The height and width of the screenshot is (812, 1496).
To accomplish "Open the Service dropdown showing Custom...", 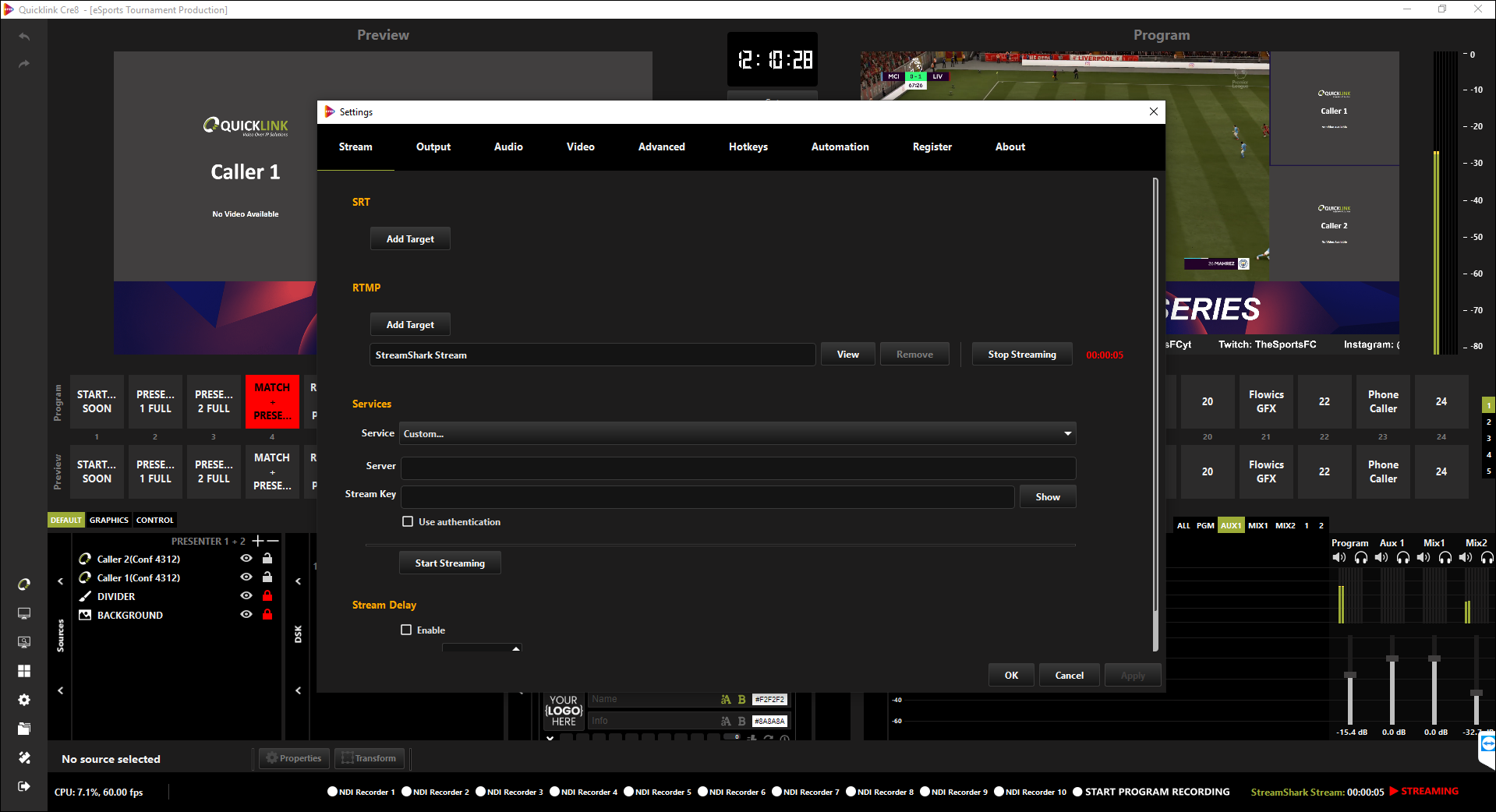I will [x=737, y=433].
